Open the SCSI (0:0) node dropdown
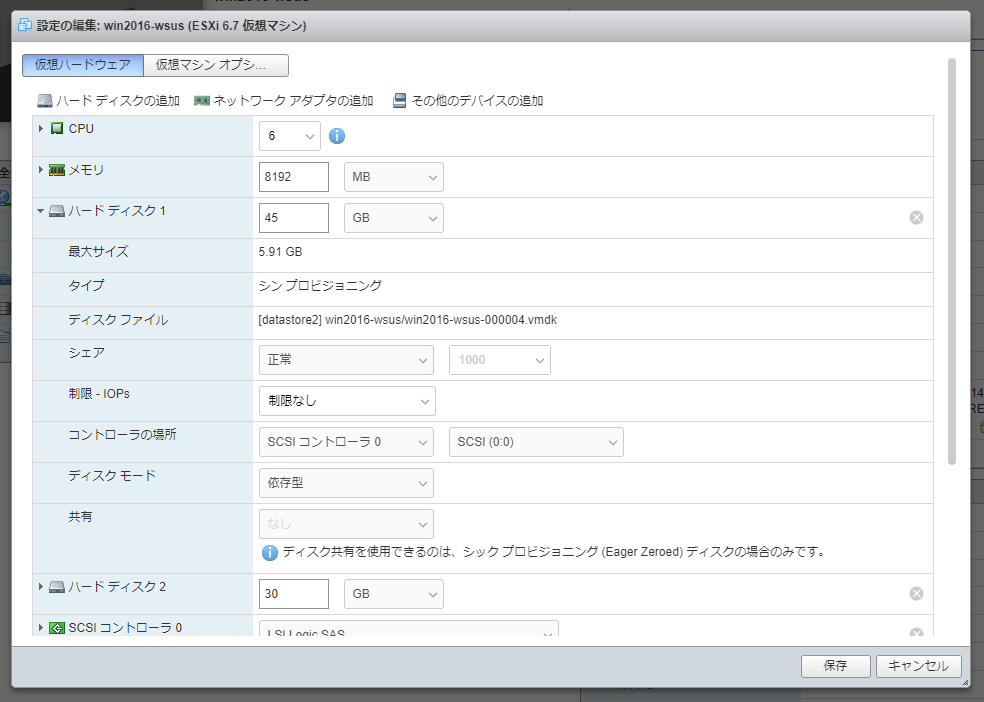The width and height of the screenshot is (984, 702). (537, 442)
